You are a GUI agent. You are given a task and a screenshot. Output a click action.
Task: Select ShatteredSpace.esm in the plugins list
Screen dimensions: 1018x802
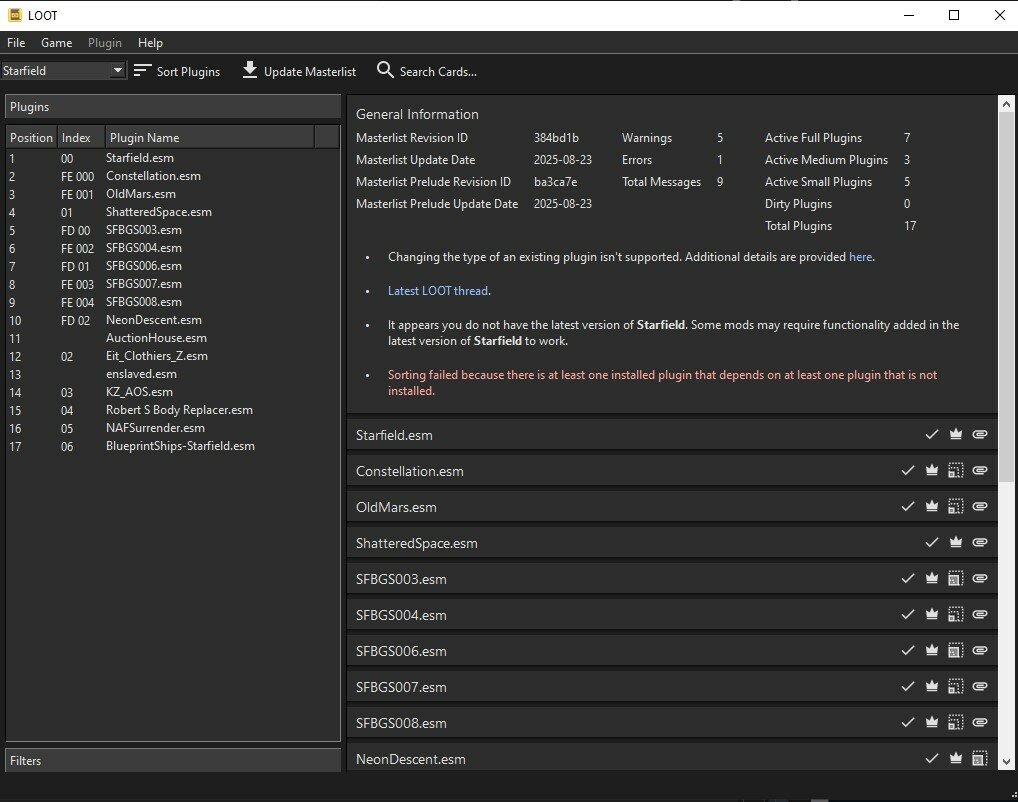pos(173,212)
